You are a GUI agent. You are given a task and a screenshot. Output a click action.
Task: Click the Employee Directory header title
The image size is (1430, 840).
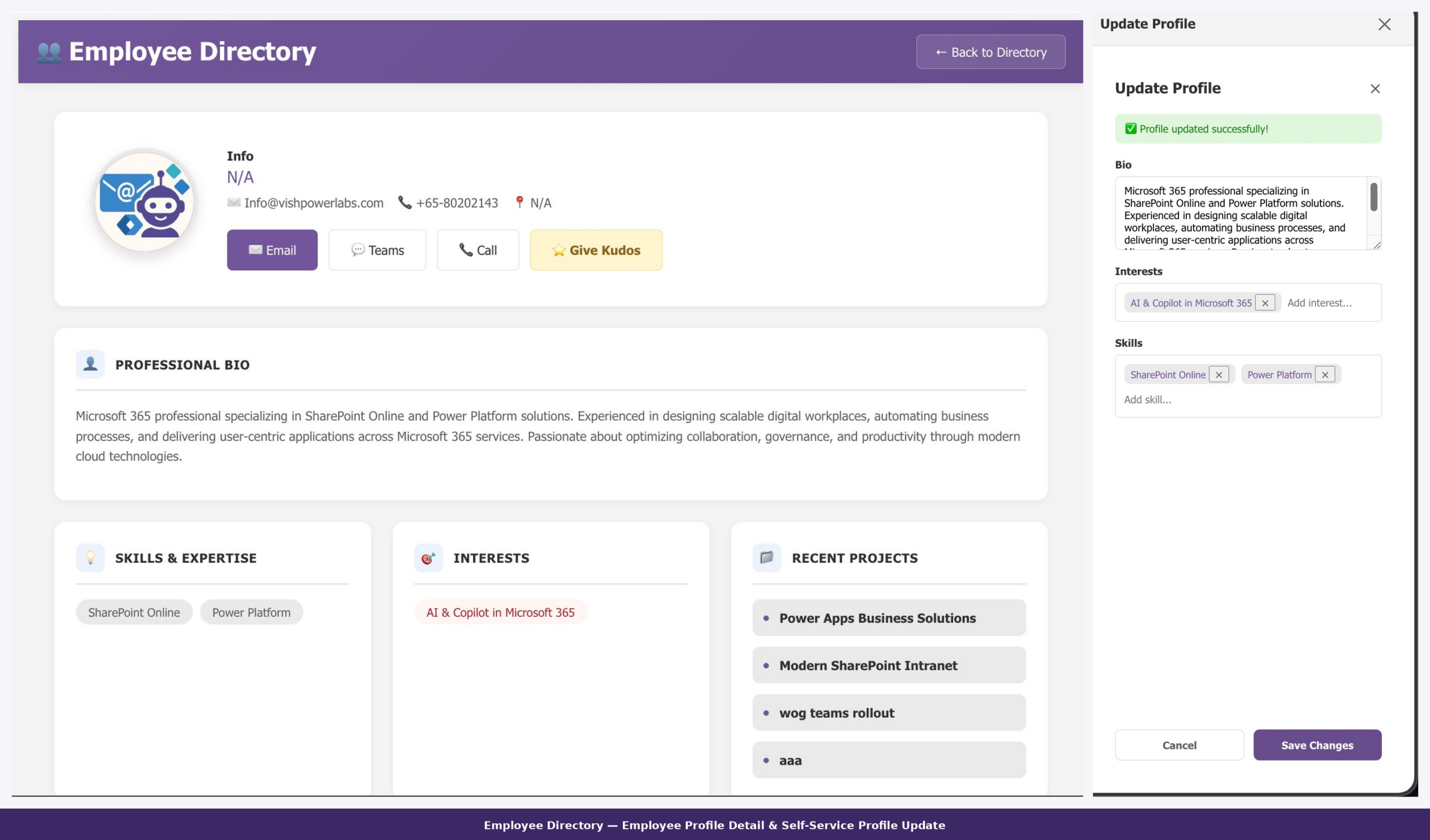(192, 51)
